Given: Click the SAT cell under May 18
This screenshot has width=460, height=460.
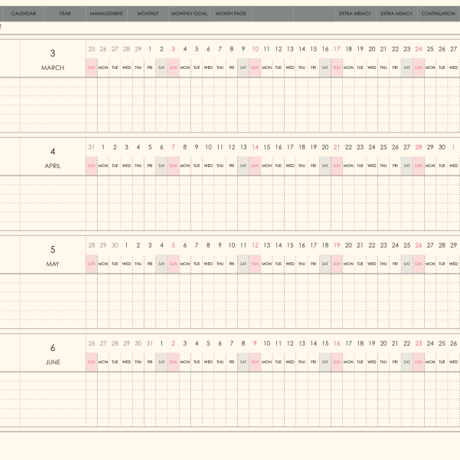Looking at the screenshot, I should tap(325, 264).
